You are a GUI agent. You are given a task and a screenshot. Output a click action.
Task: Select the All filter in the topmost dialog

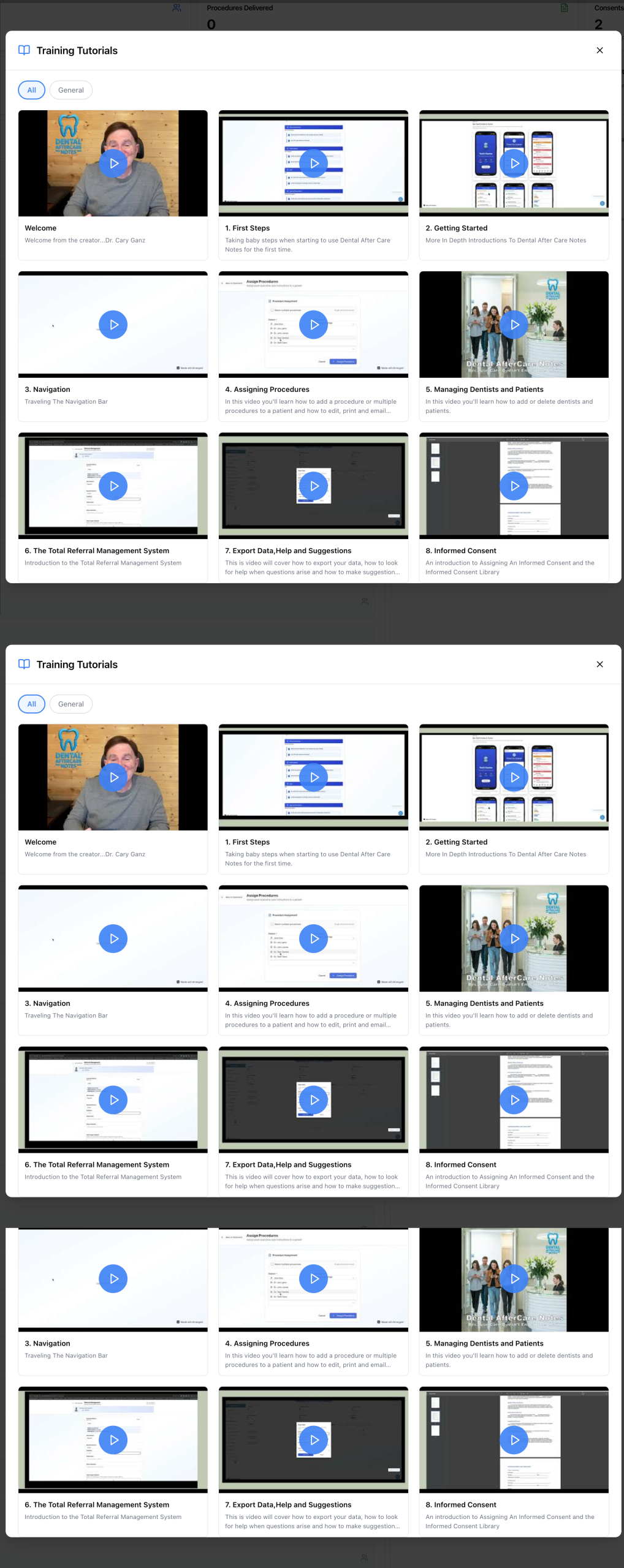click(x=32, y=90)
